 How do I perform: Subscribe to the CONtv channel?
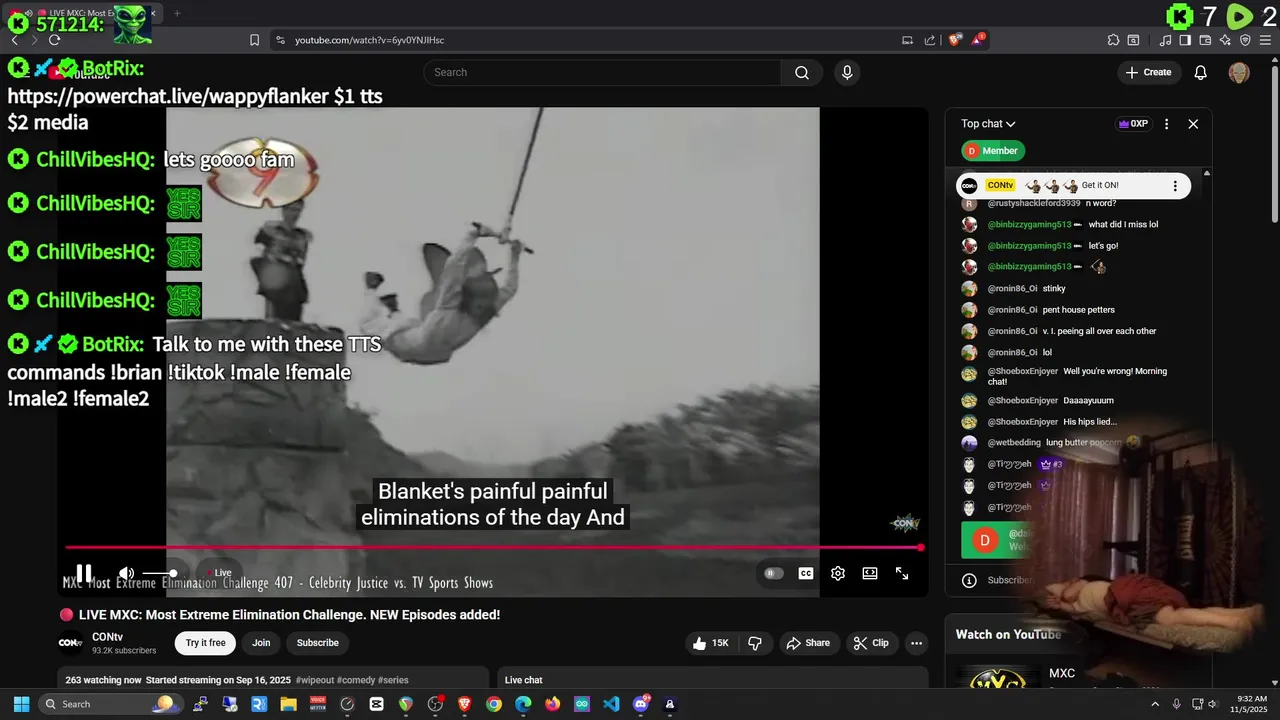[x=317, y=643]
